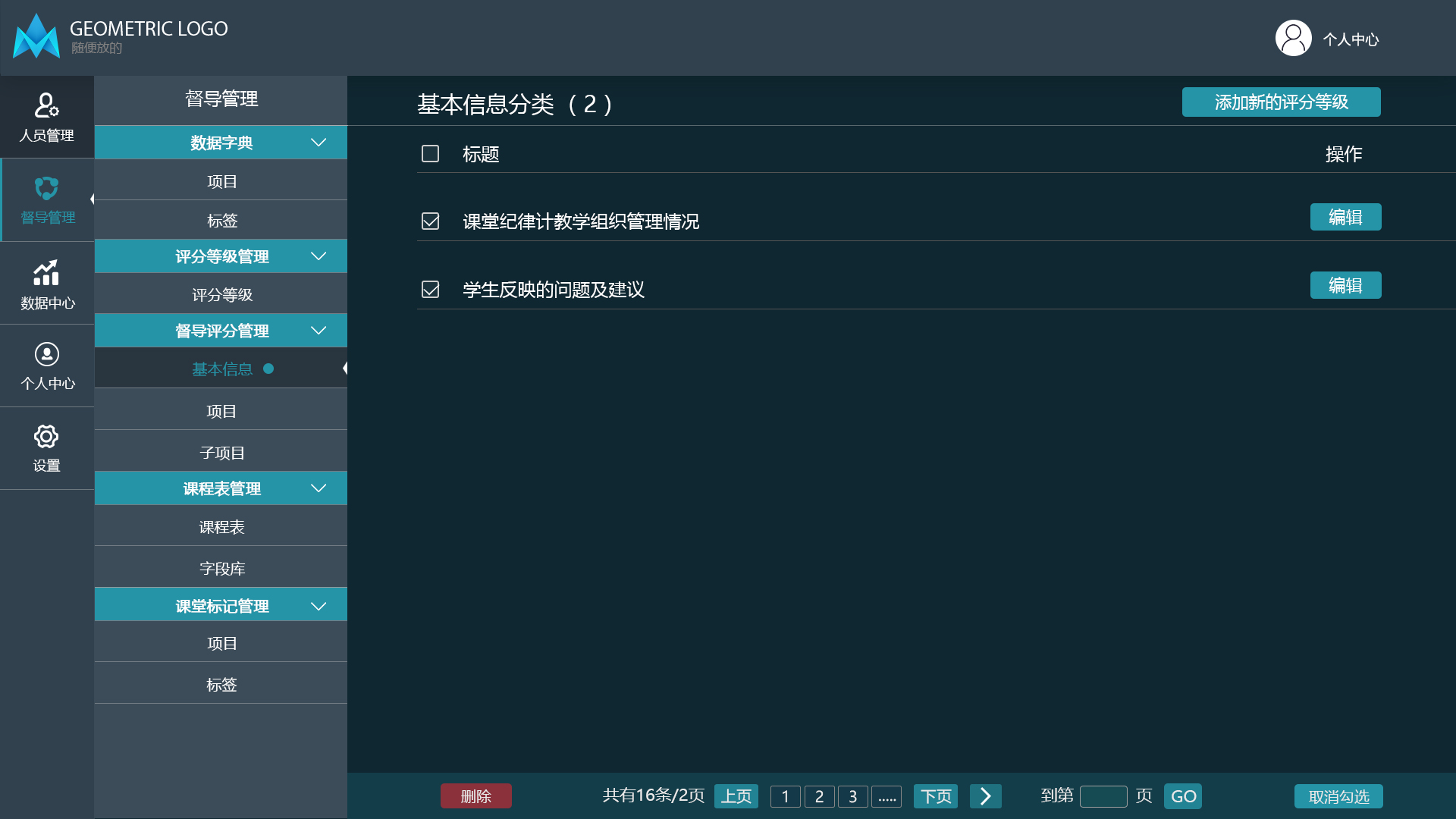Click 编辑 for 学生反映的问题及建议

pos(1345,285)
